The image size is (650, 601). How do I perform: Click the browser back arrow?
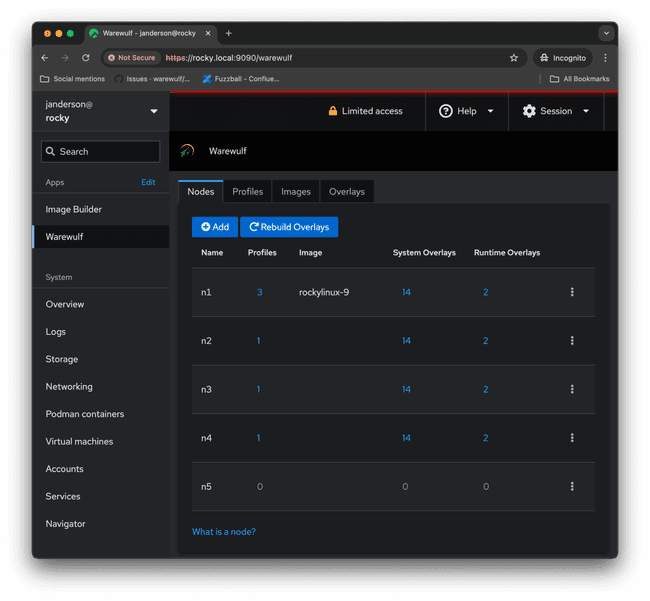(45, 58)
